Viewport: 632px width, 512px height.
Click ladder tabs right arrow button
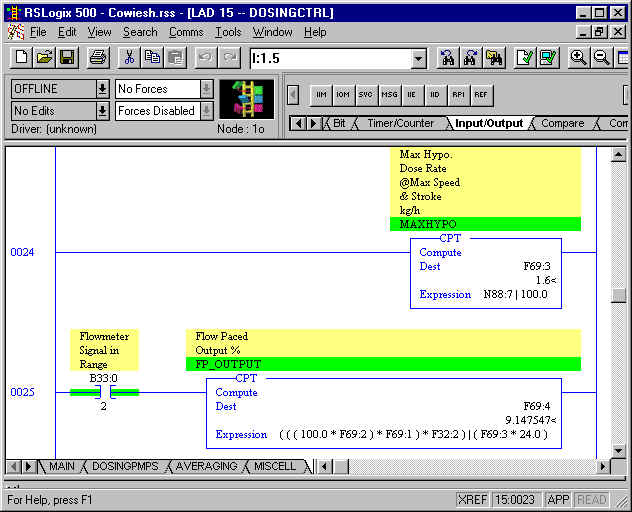coord(28,467)
